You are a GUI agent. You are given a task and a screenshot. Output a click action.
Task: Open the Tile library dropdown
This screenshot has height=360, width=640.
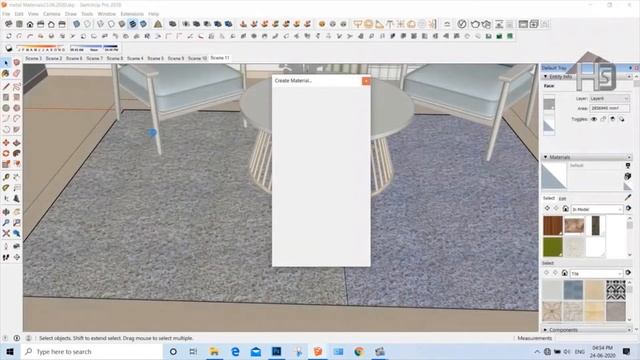(x=596, y=273)
